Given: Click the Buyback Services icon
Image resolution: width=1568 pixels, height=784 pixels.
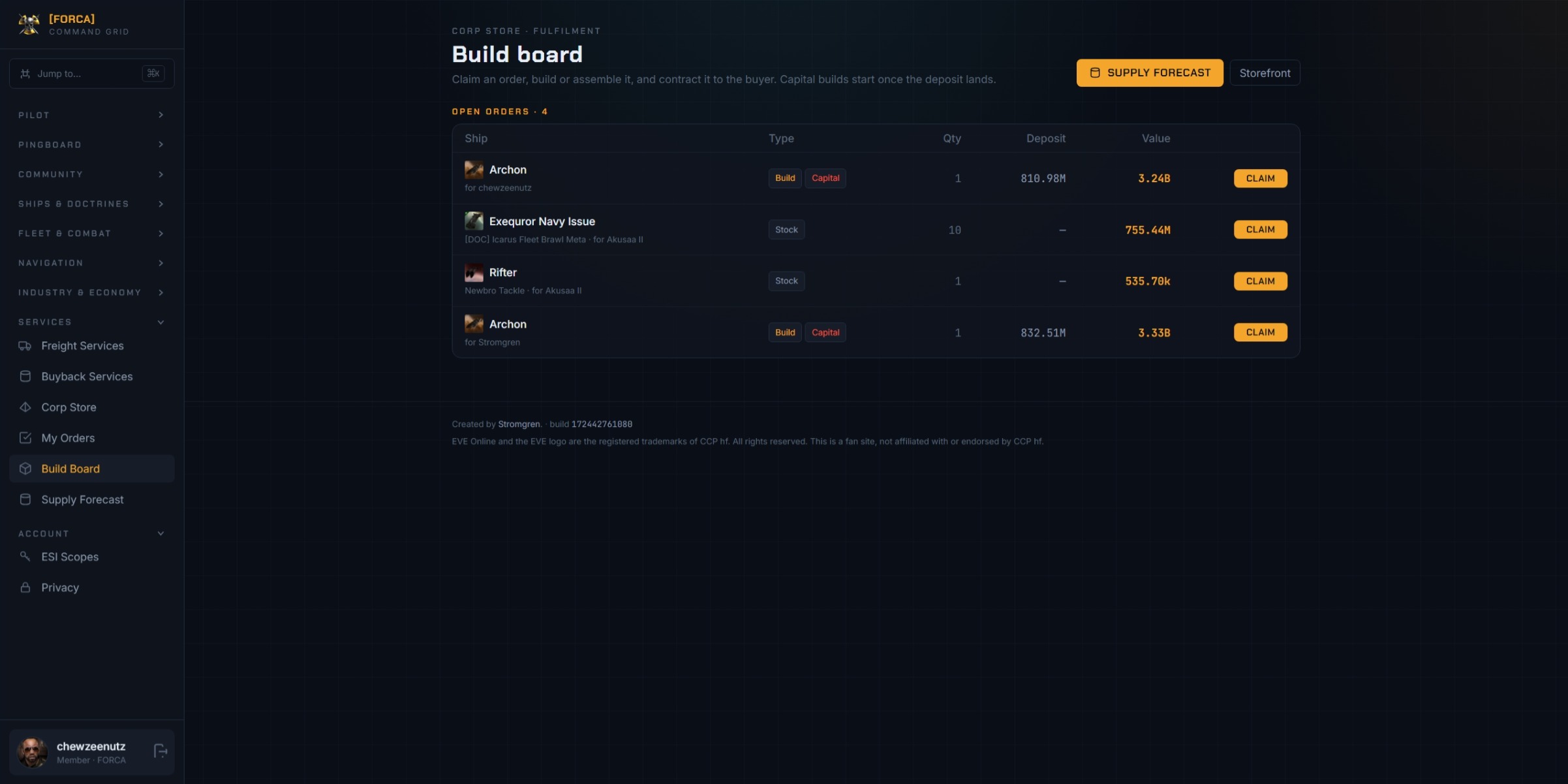Looking at the screenshot, I should pos(25,377).
